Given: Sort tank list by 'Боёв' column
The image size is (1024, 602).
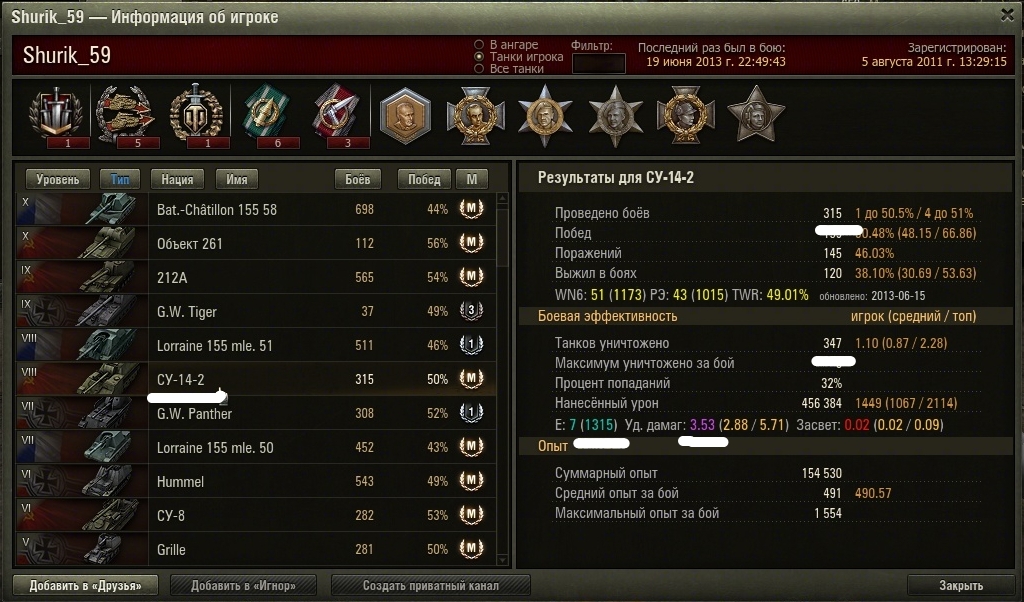Looking at the screenshot, I should coord(357,179).
